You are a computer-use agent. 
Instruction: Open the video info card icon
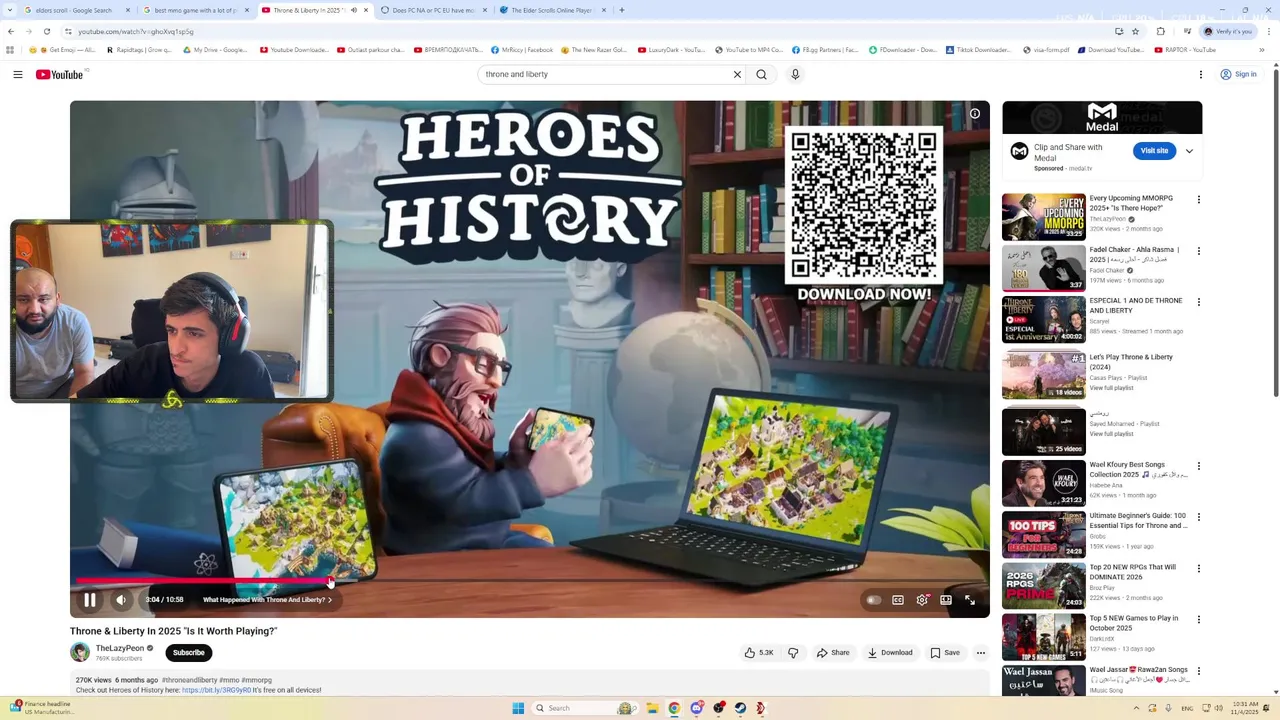tap(975, 114)
